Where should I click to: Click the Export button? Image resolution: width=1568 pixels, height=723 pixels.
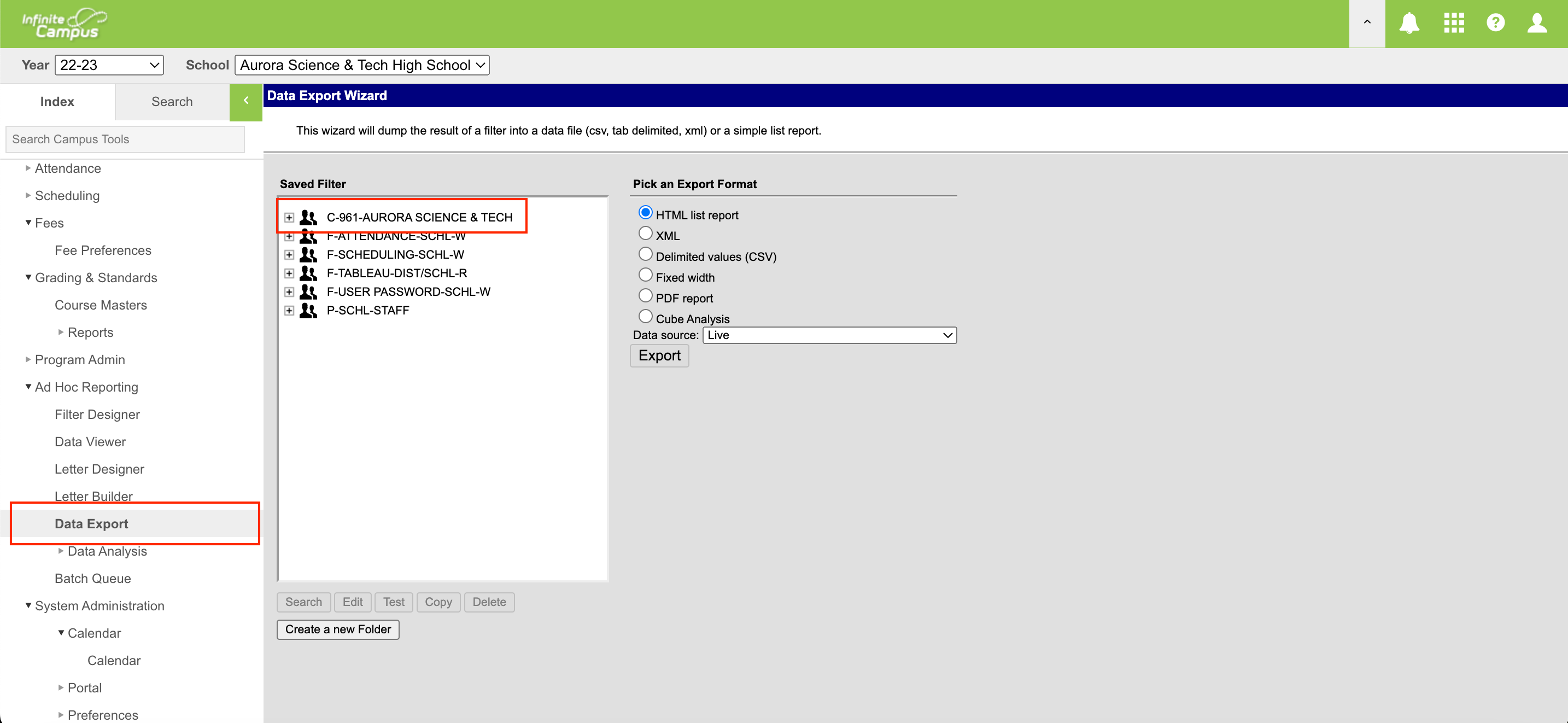click(x=659, y=355)
